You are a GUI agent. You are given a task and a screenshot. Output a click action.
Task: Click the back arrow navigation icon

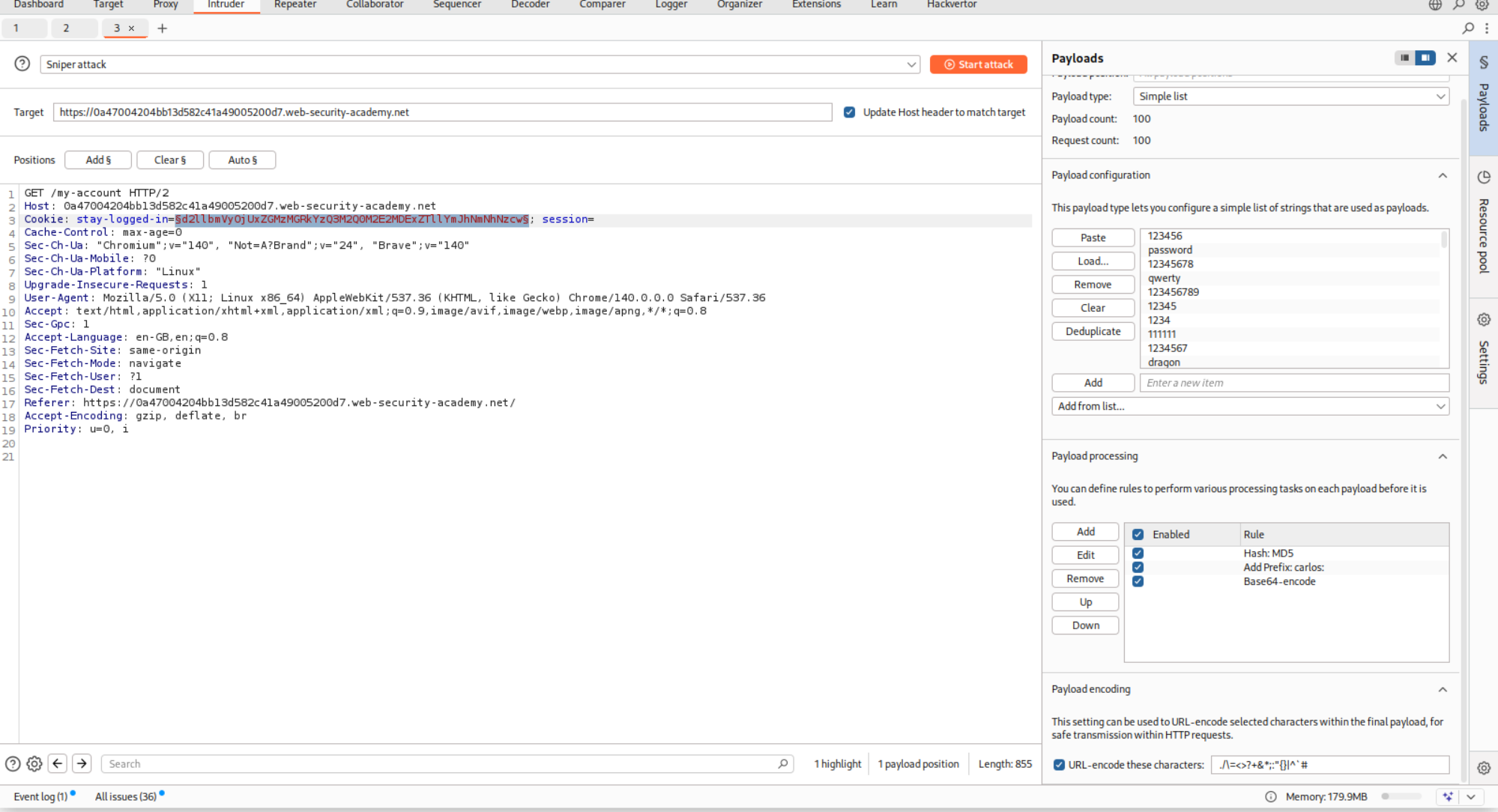[58, 763]
